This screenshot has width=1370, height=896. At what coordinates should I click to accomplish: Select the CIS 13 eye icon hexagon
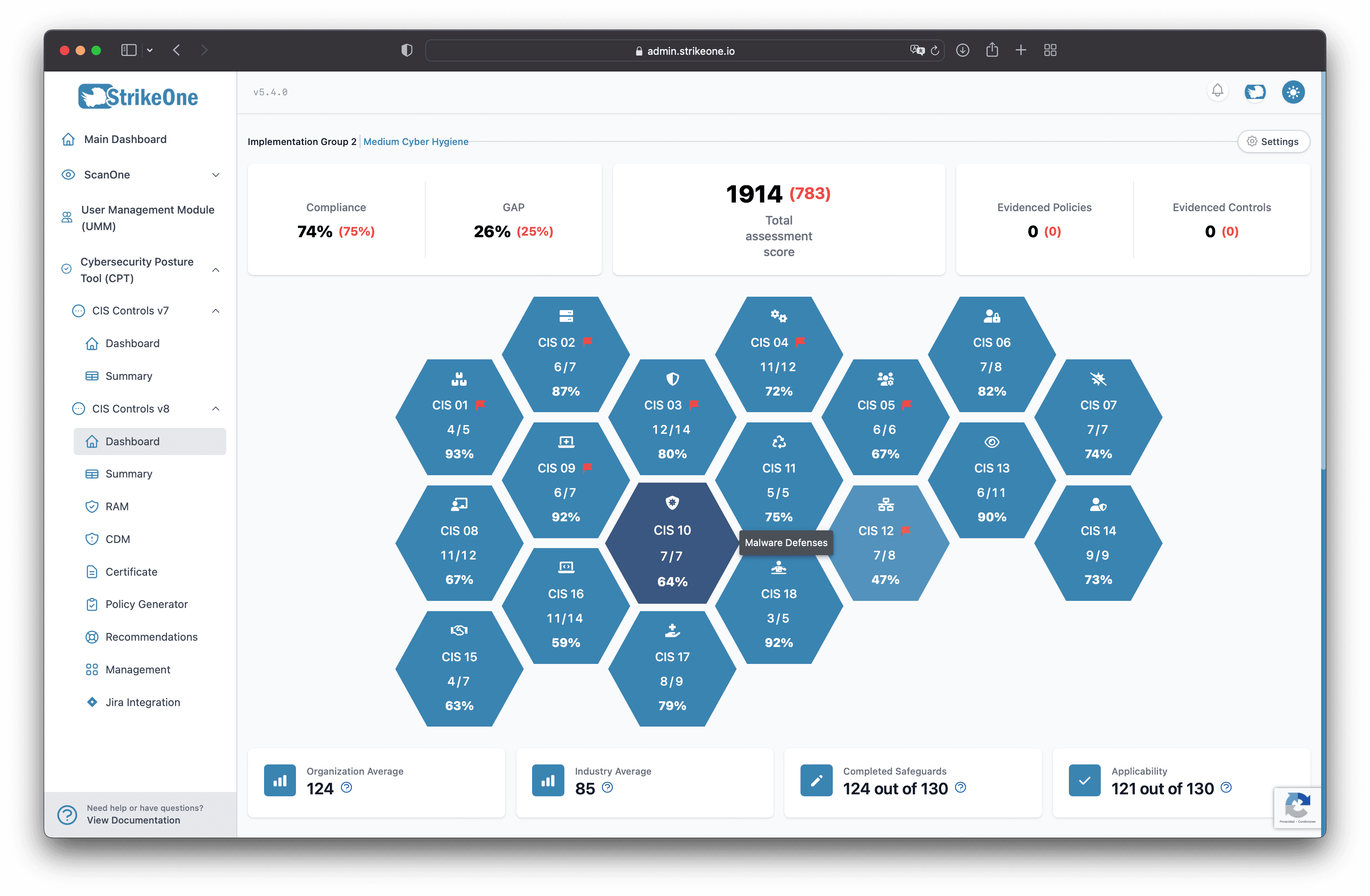991,481
